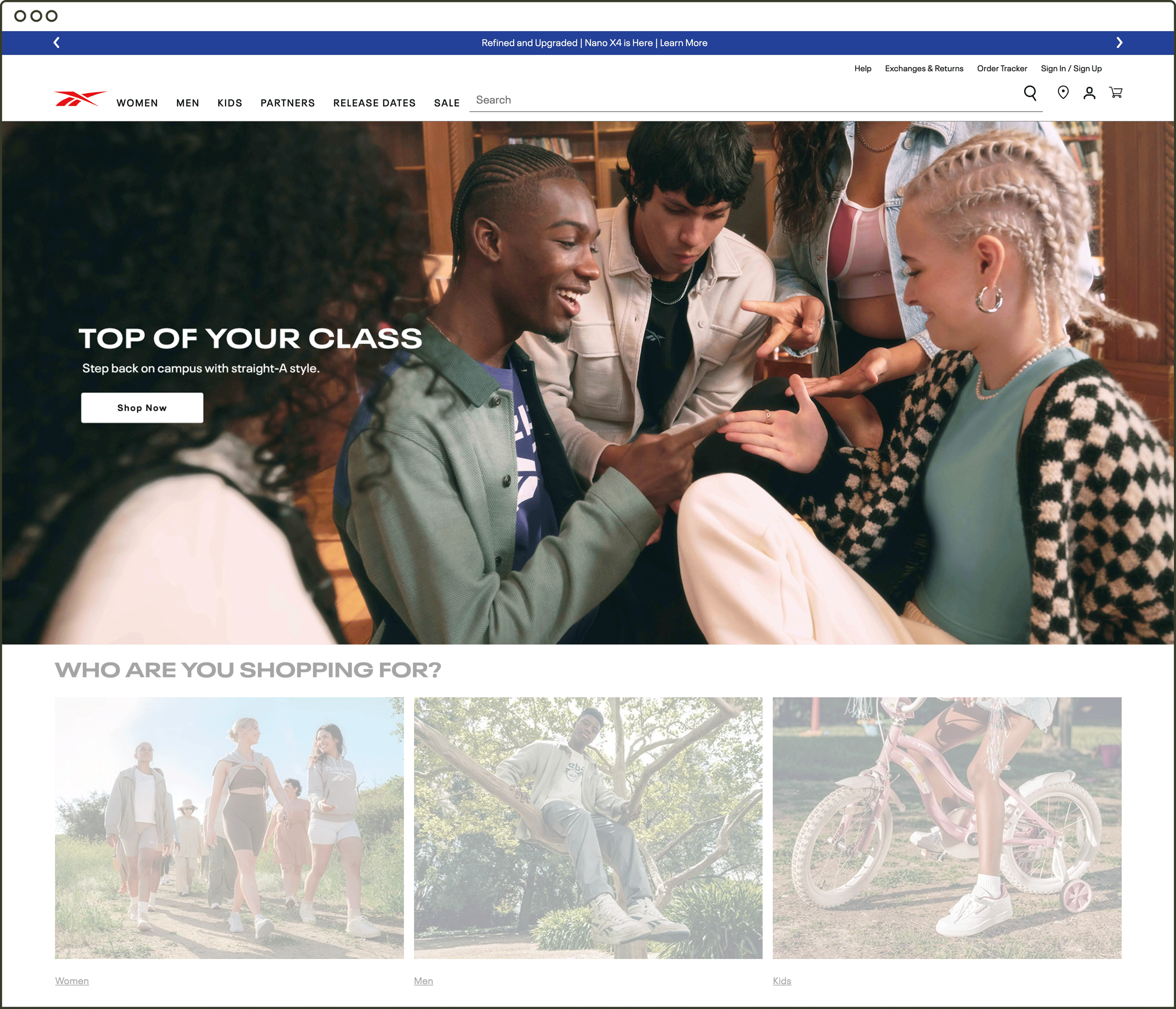
Task: Open the WOMEN navigation menu
Action: 137,103
